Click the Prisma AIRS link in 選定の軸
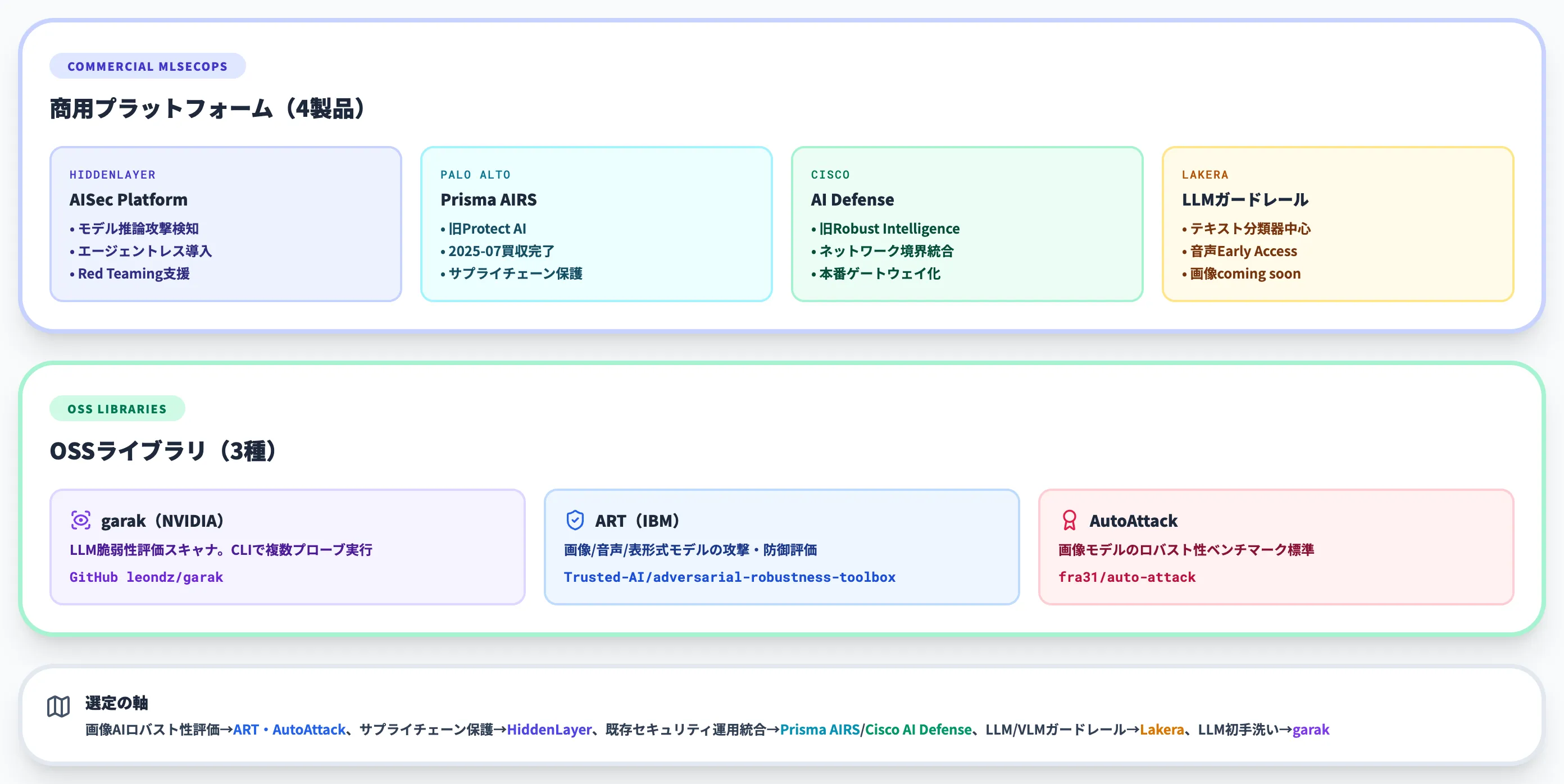Image resolution: width=1564 pixels, height=784 pixels. coord(820,730)
